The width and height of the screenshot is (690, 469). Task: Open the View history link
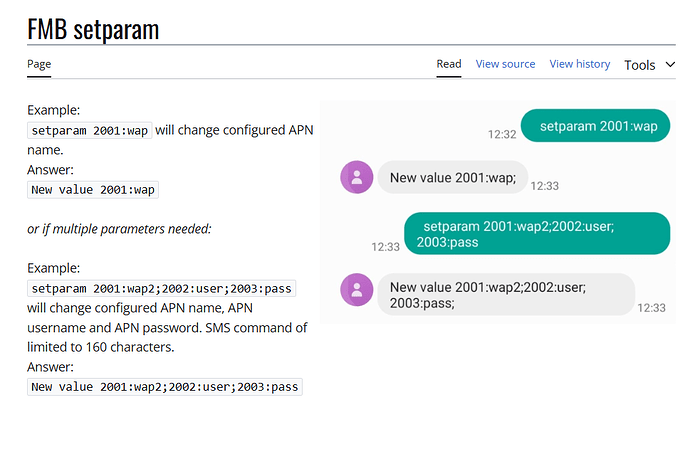(580, 64)
